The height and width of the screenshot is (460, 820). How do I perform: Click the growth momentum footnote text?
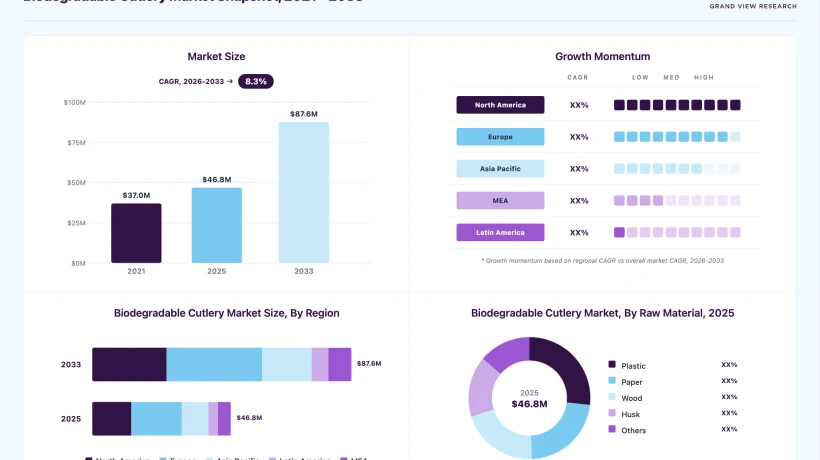[602, 260]
